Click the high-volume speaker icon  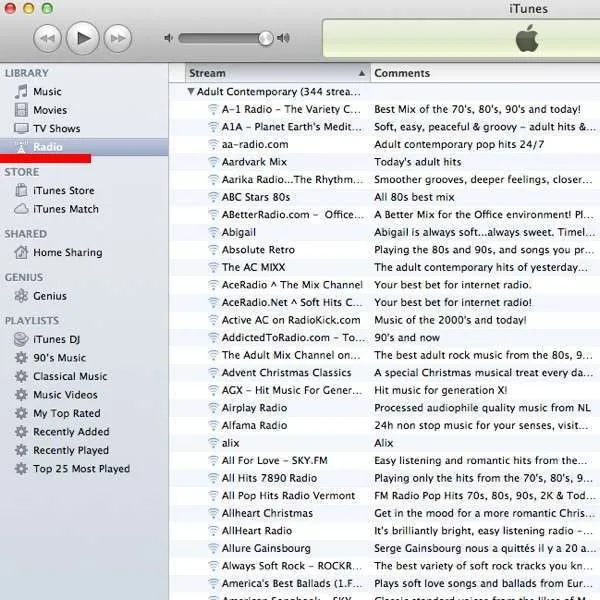pos(283,38)
